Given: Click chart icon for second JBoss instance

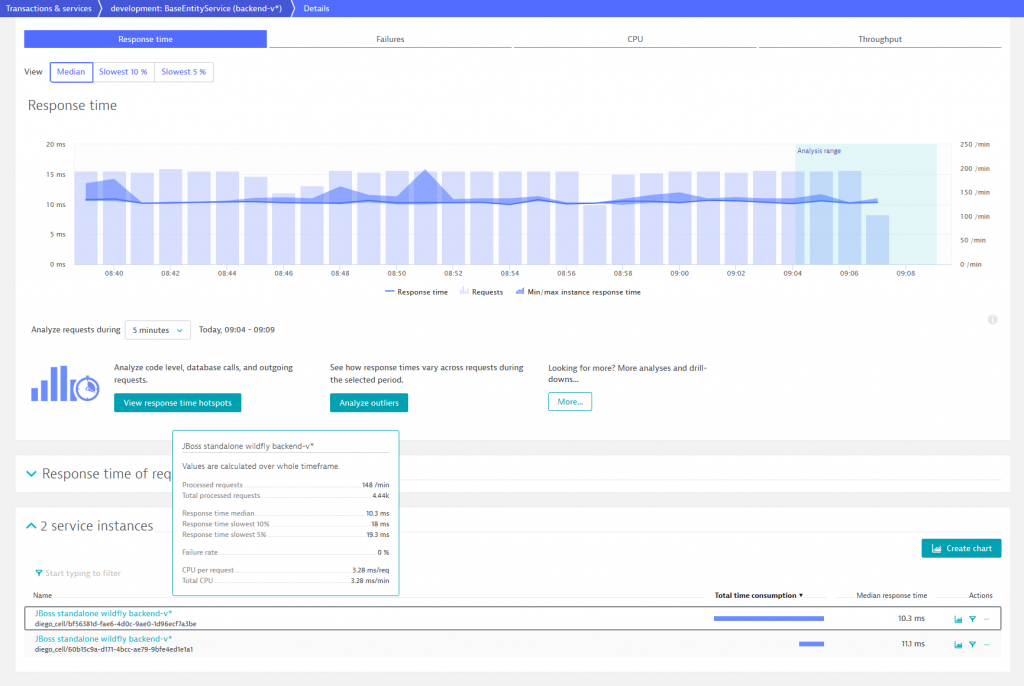Looking at the screenshot, I should click(x=958, y=645).
